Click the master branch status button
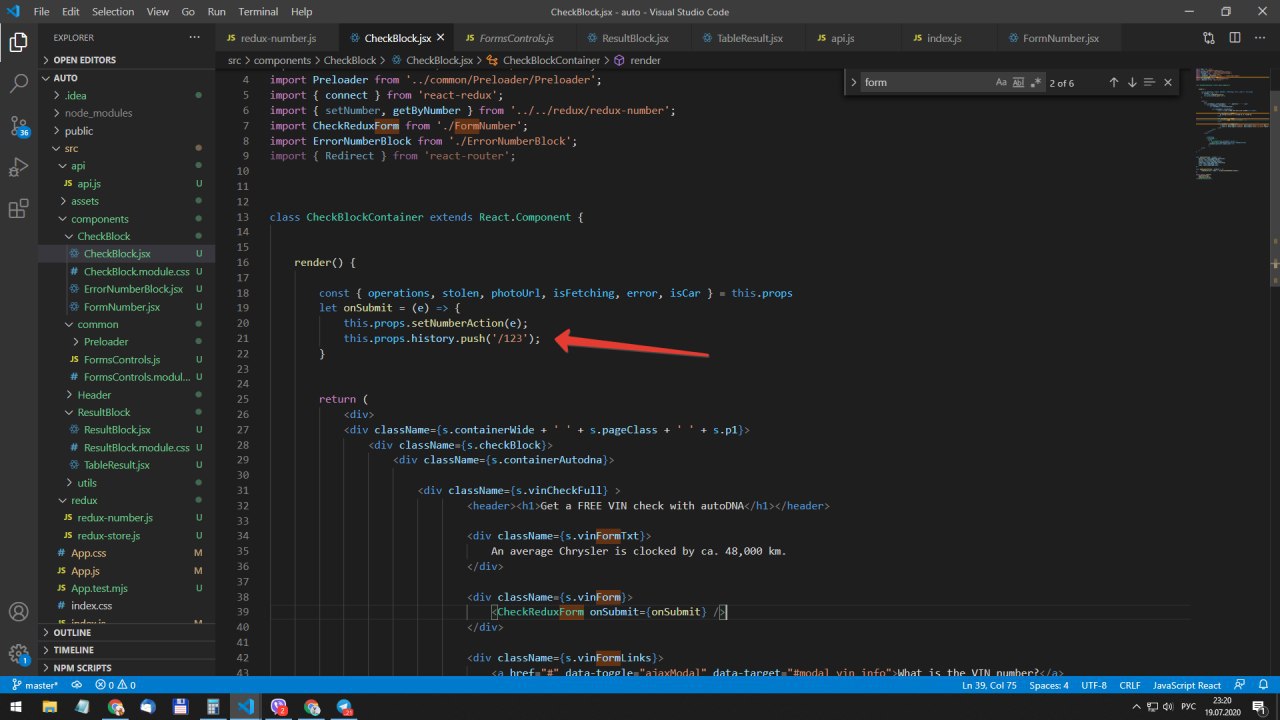Screen dimensions: 1280x720 click(x=34, y=685)
